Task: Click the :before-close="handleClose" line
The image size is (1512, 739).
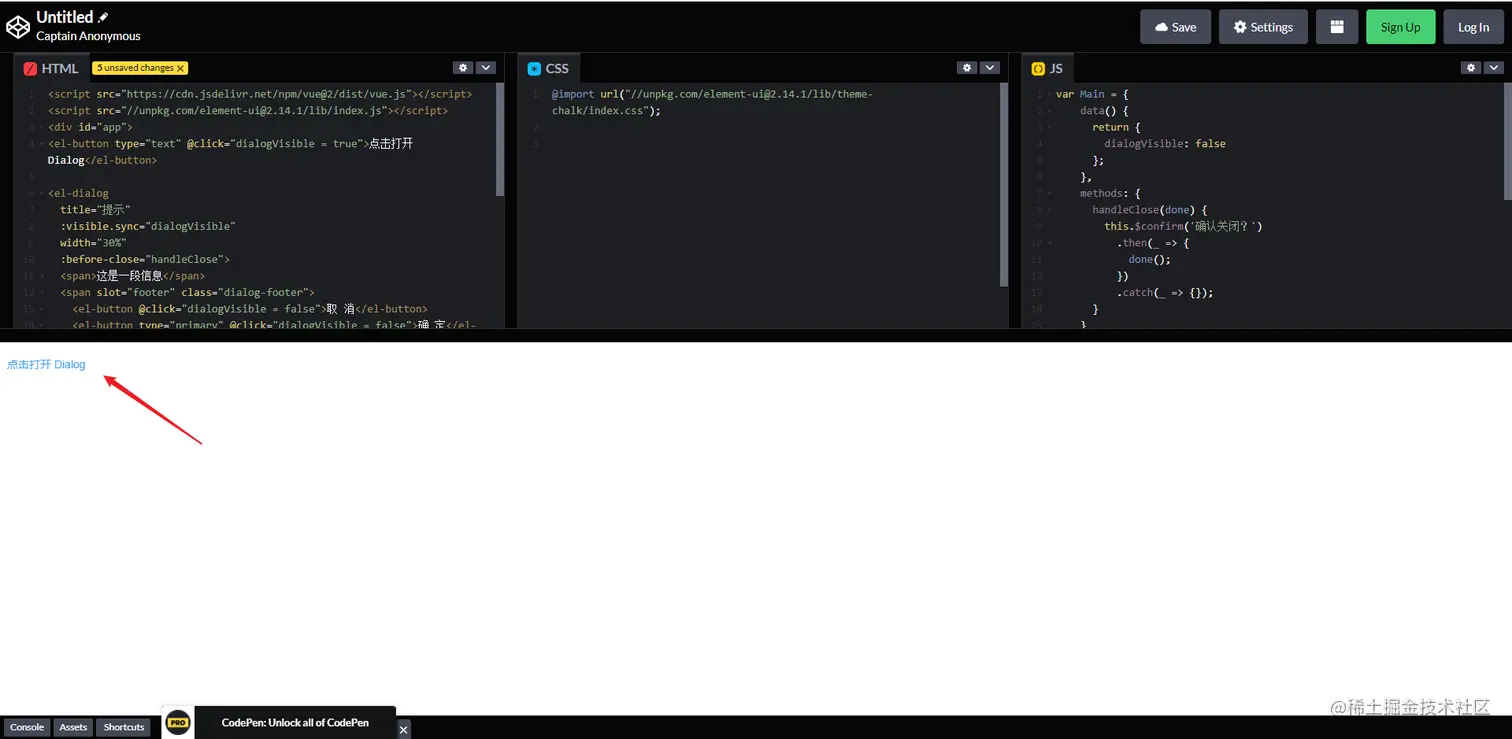Action: [145, 259]
